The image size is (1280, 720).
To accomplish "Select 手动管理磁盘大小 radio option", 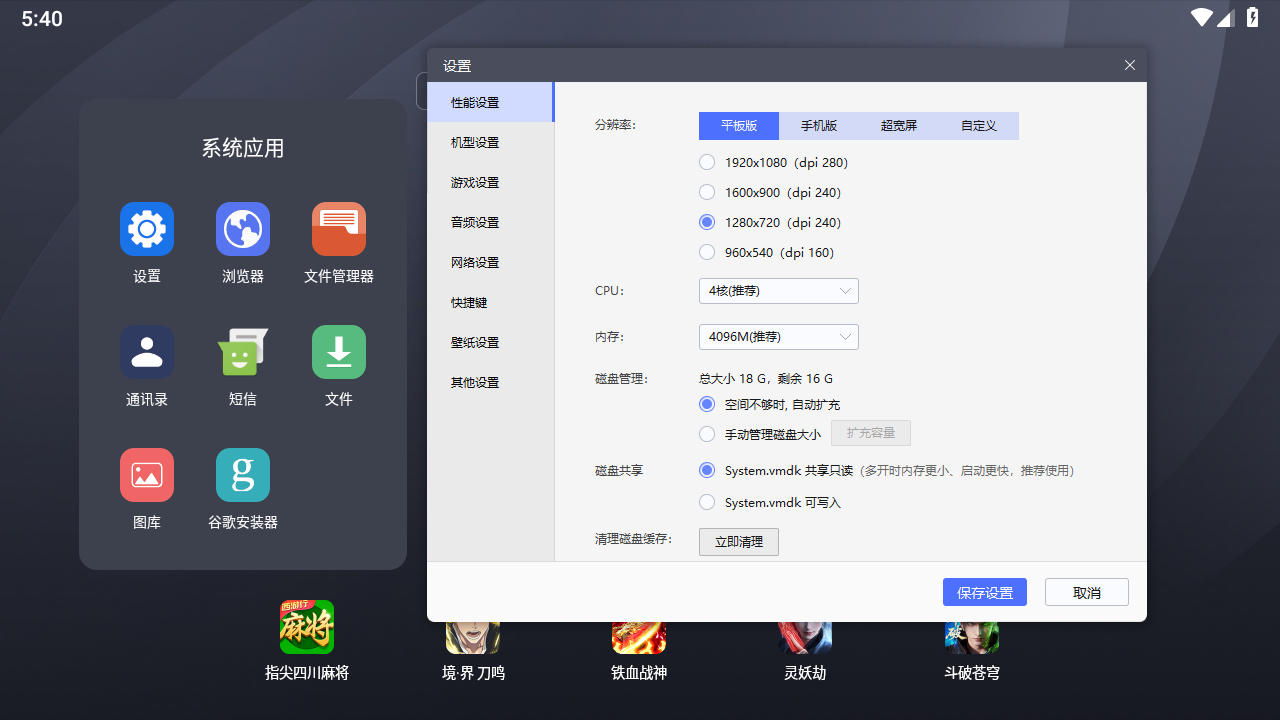I will click(x=707, y=434).
